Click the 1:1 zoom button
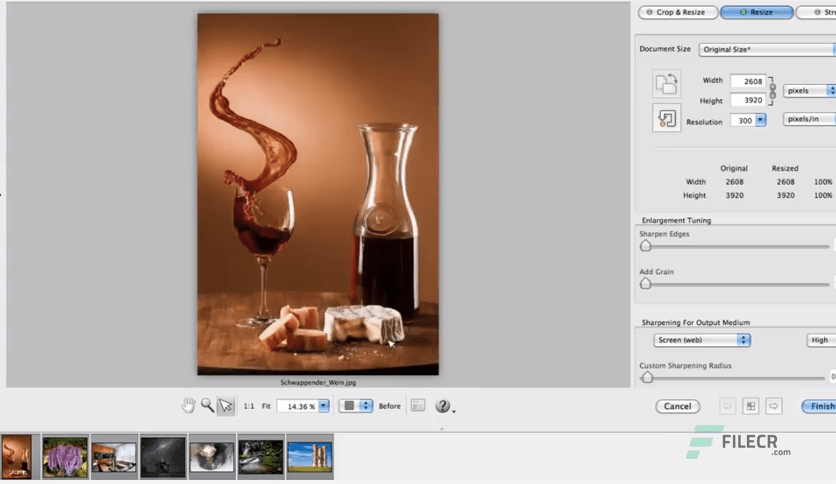 (x=249, y=406)
